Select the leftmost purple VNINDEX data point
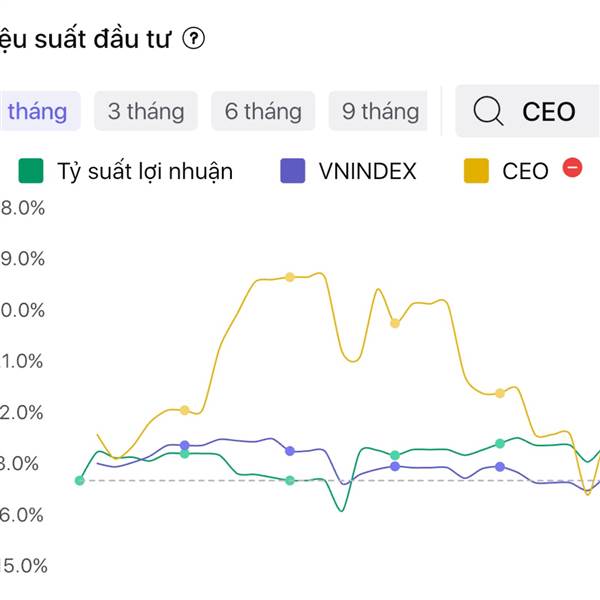This screenshot has height=600, width=600. pos(185,445)
